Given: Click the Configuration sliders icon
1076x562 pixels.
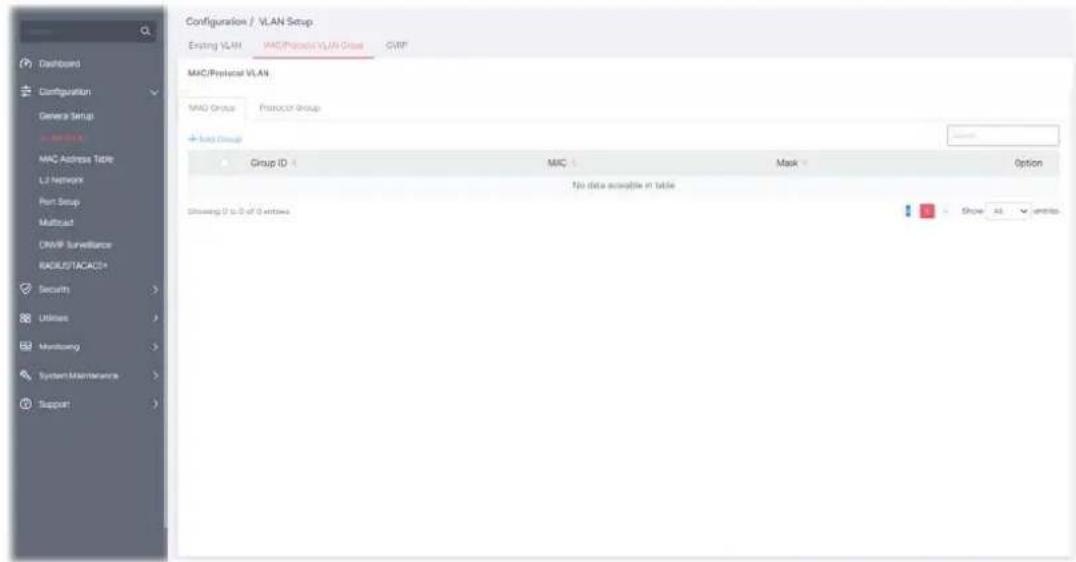Looking at the screenshot, I should click(26, 91).
